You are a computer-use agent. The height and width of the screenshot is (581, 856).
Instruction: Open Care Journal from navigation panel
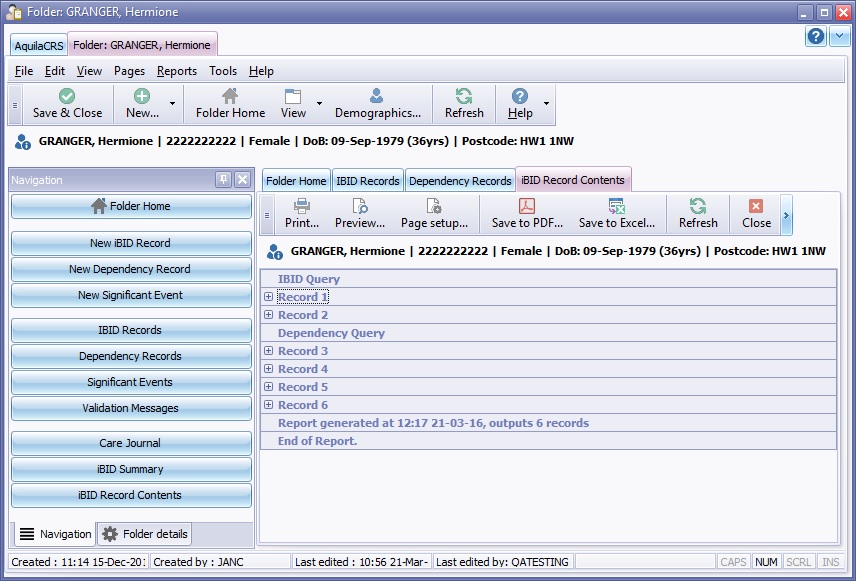pyautogui.click(x=131, y=443)
